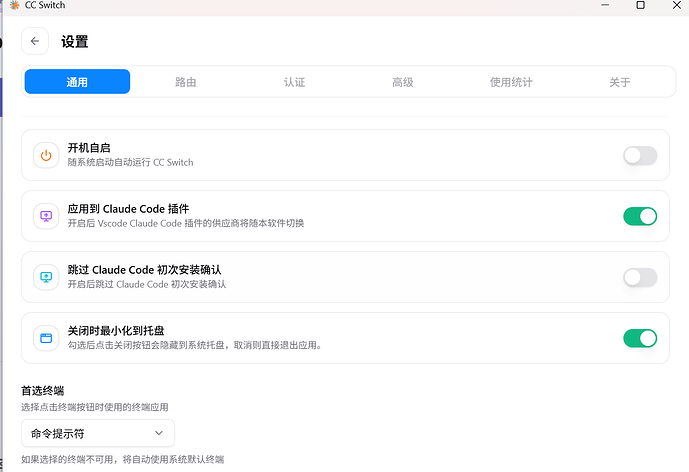The height and width of the screenshot is (472, 689).
Task: Show the 关于 tab
Action: pos(620,82)
